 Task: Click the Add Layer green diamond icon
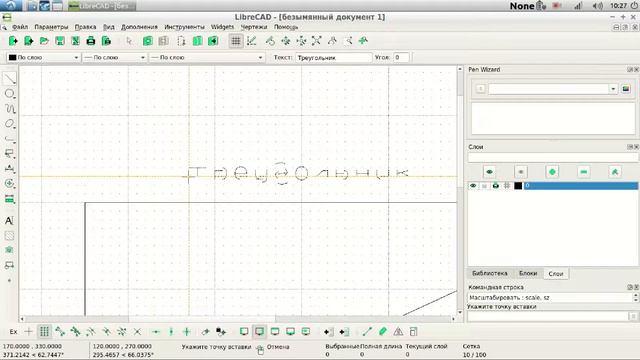point(552,172)
